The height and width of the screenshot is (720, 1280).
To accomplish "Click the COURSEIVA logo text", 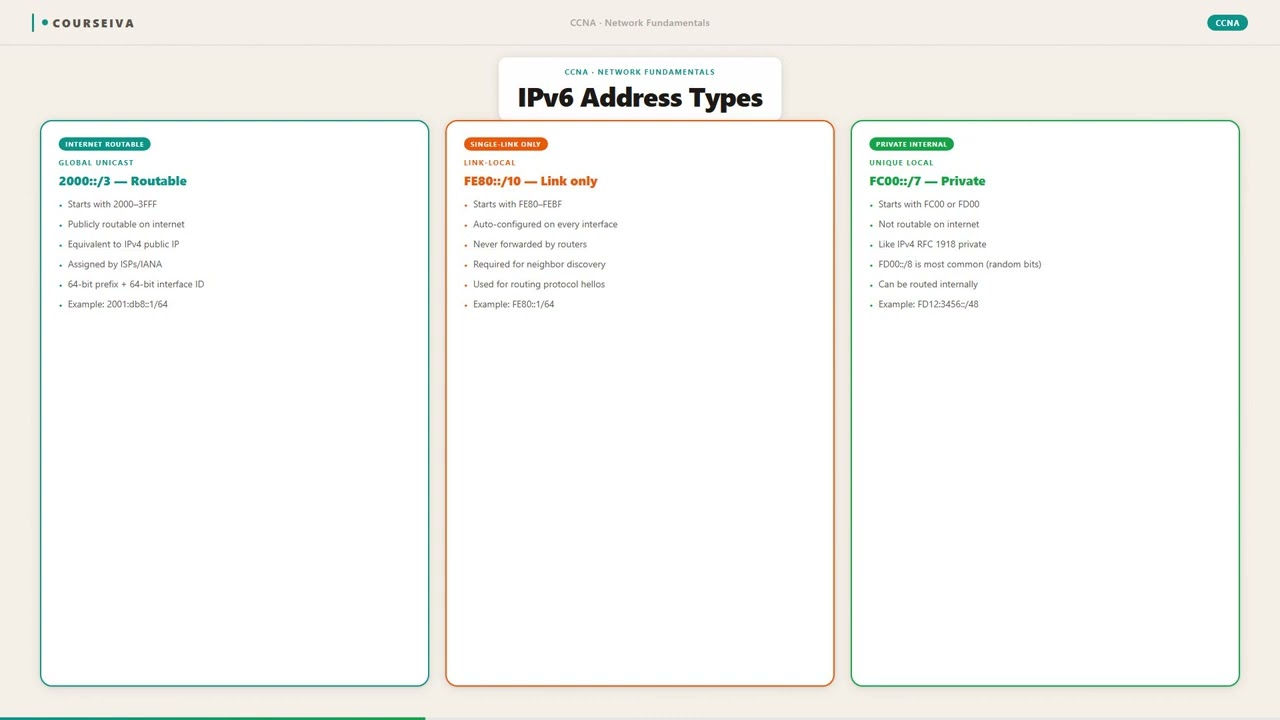I will [x=93, y=23].
